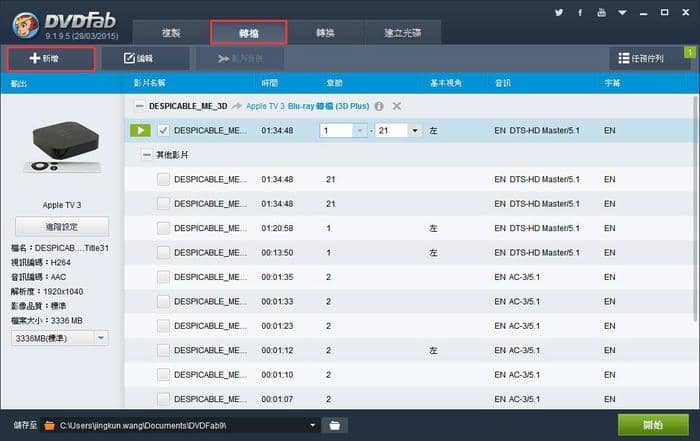
Task: Click the Apple TV 3 device thumbnail
Action: (x=62, y=147)
